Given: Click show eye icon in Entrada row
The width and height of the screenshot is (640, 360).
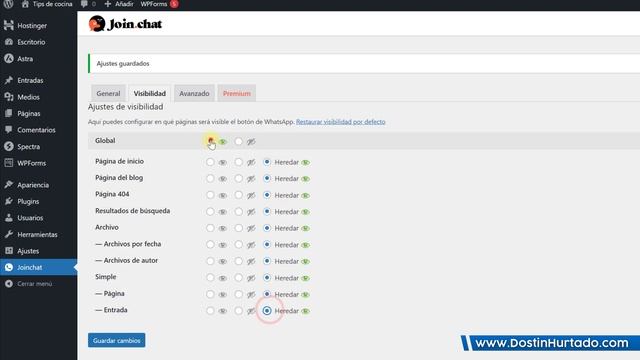Looking at the screenshot, I should pos(222,311).
